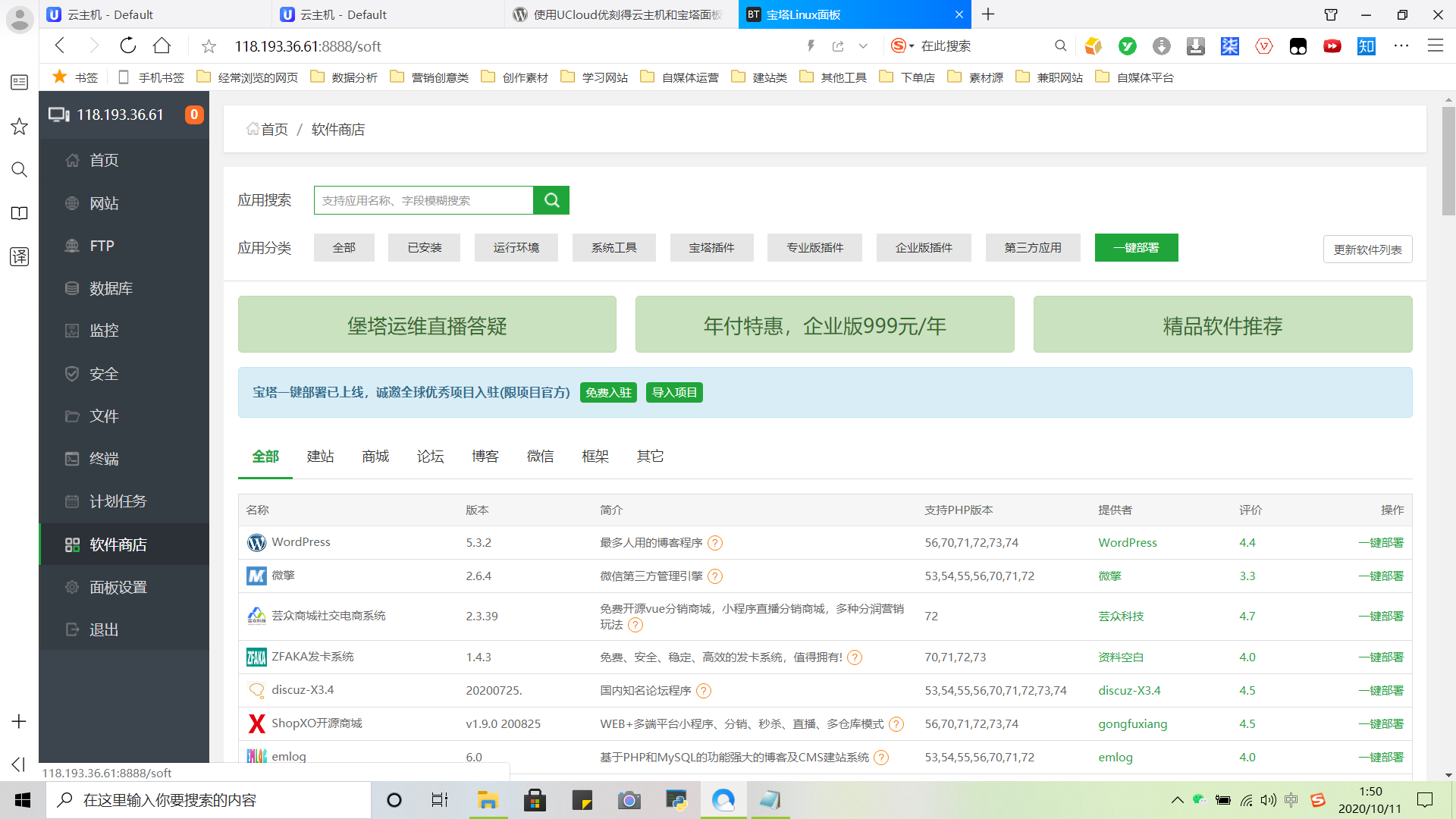The image size is (1456, 819).
Task: Click the 知 extension icon in toolbar
Action: point(1367,46)
